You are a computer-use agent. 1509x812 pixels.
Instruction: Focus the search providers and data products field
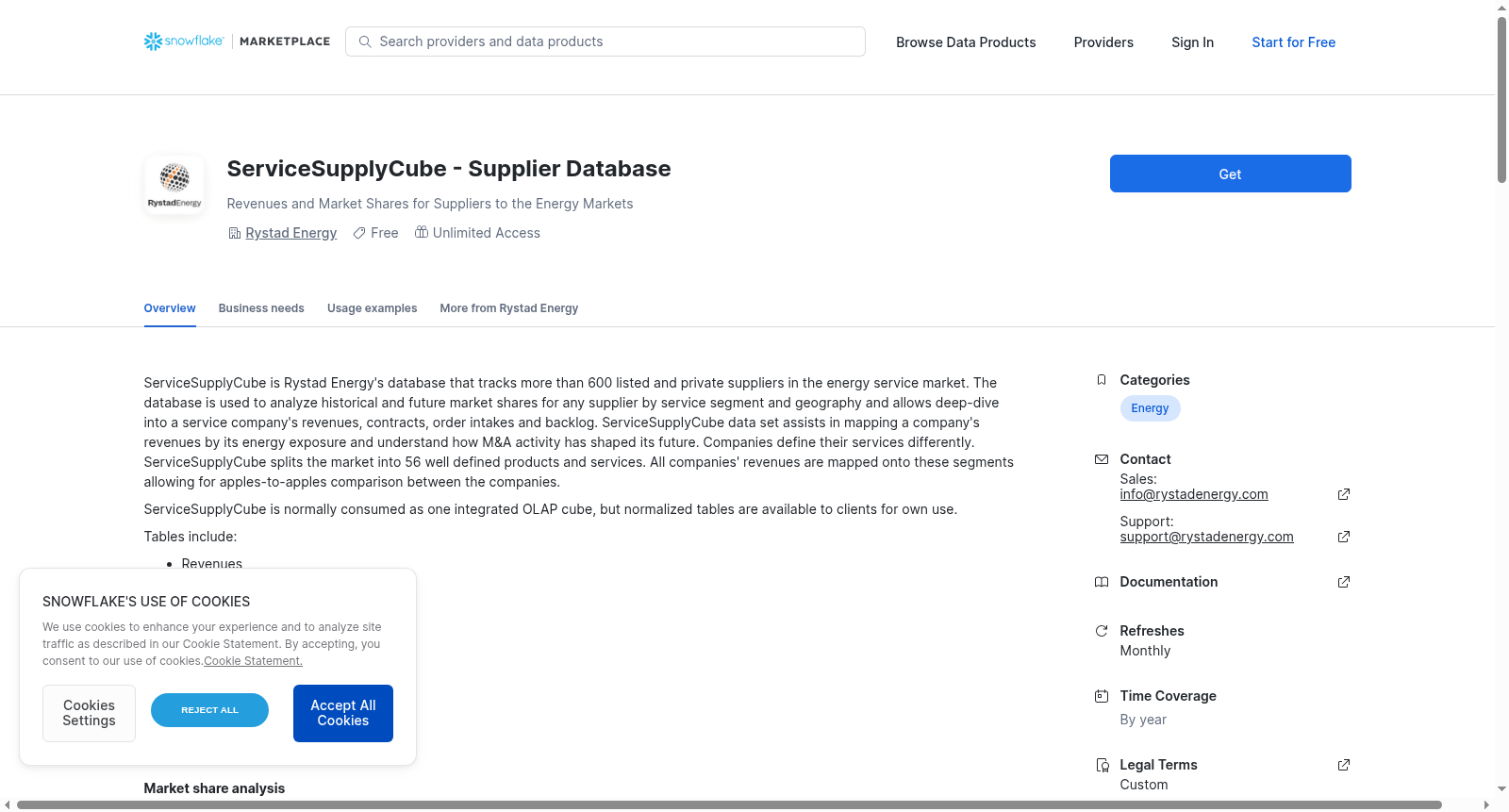coord(605,41)
